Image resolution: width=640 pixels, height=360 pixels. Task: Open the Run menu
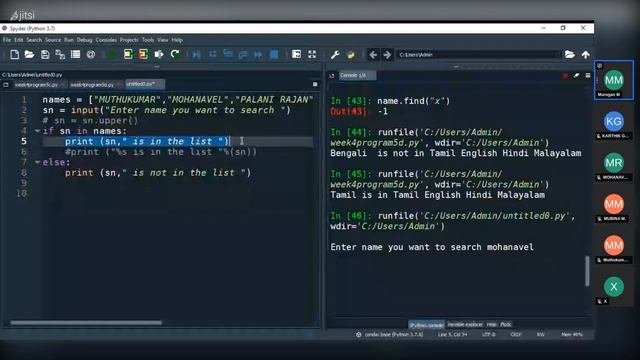coord(69,40)
